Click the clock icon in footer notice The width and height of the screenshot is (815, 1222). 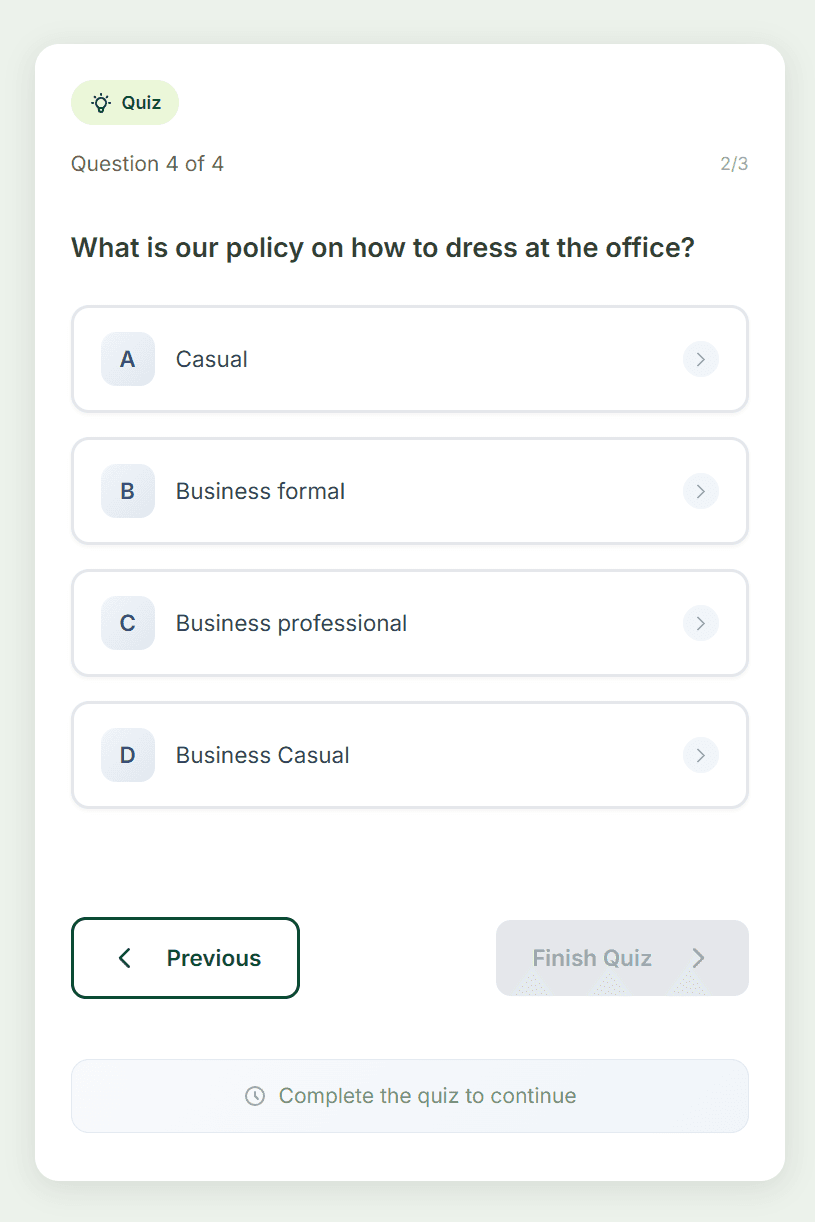click(255, 1096)
